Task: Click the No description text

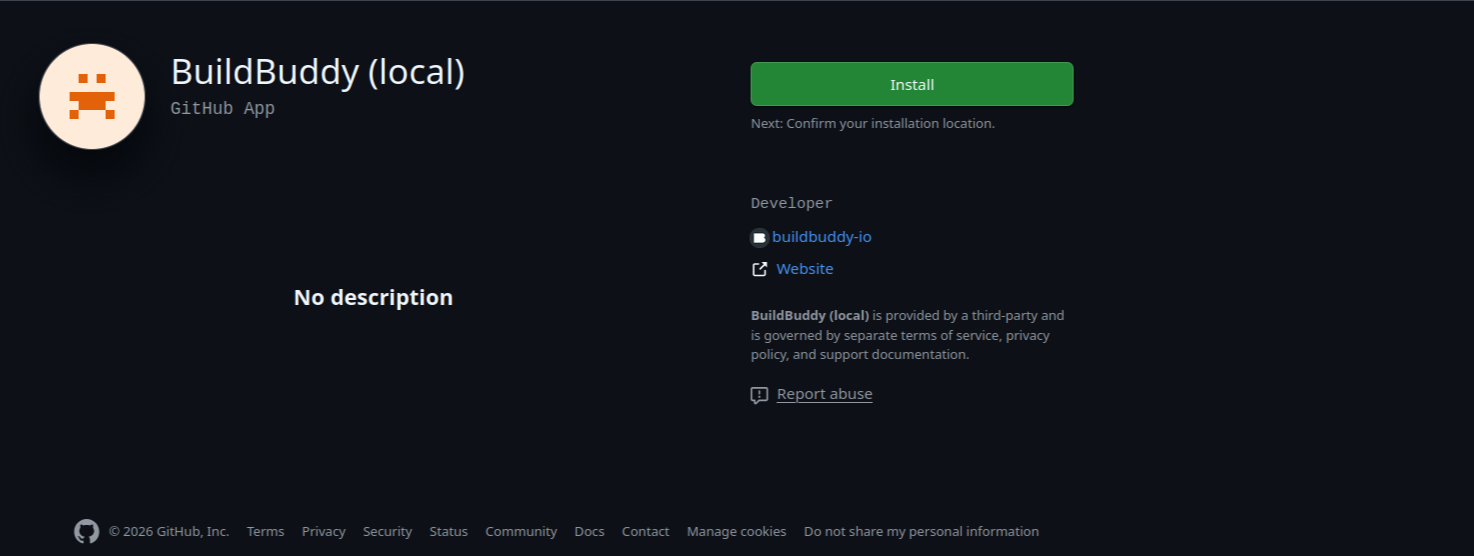Action: pyautogui.click(x=373, y=297)
